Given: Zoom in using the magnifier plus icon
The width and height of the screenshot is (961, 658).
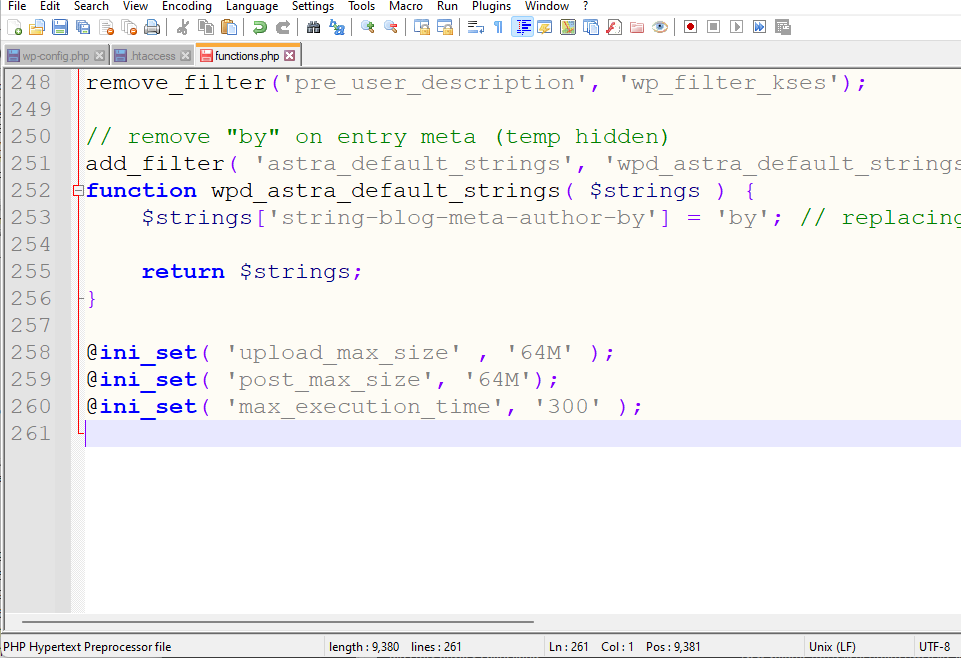Looking at the screenshot, I should [x=368, y=27].
